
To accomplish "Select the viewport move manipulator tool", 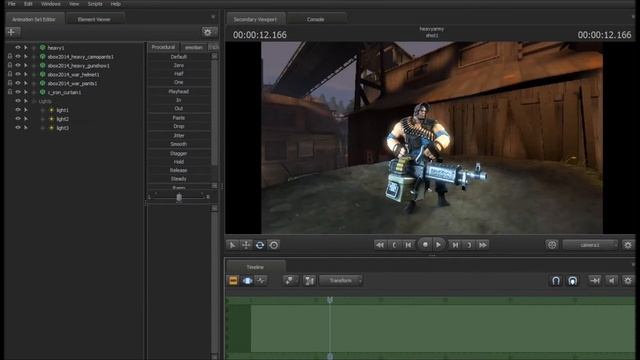I will pyautogui.click(x=246, y=245).
